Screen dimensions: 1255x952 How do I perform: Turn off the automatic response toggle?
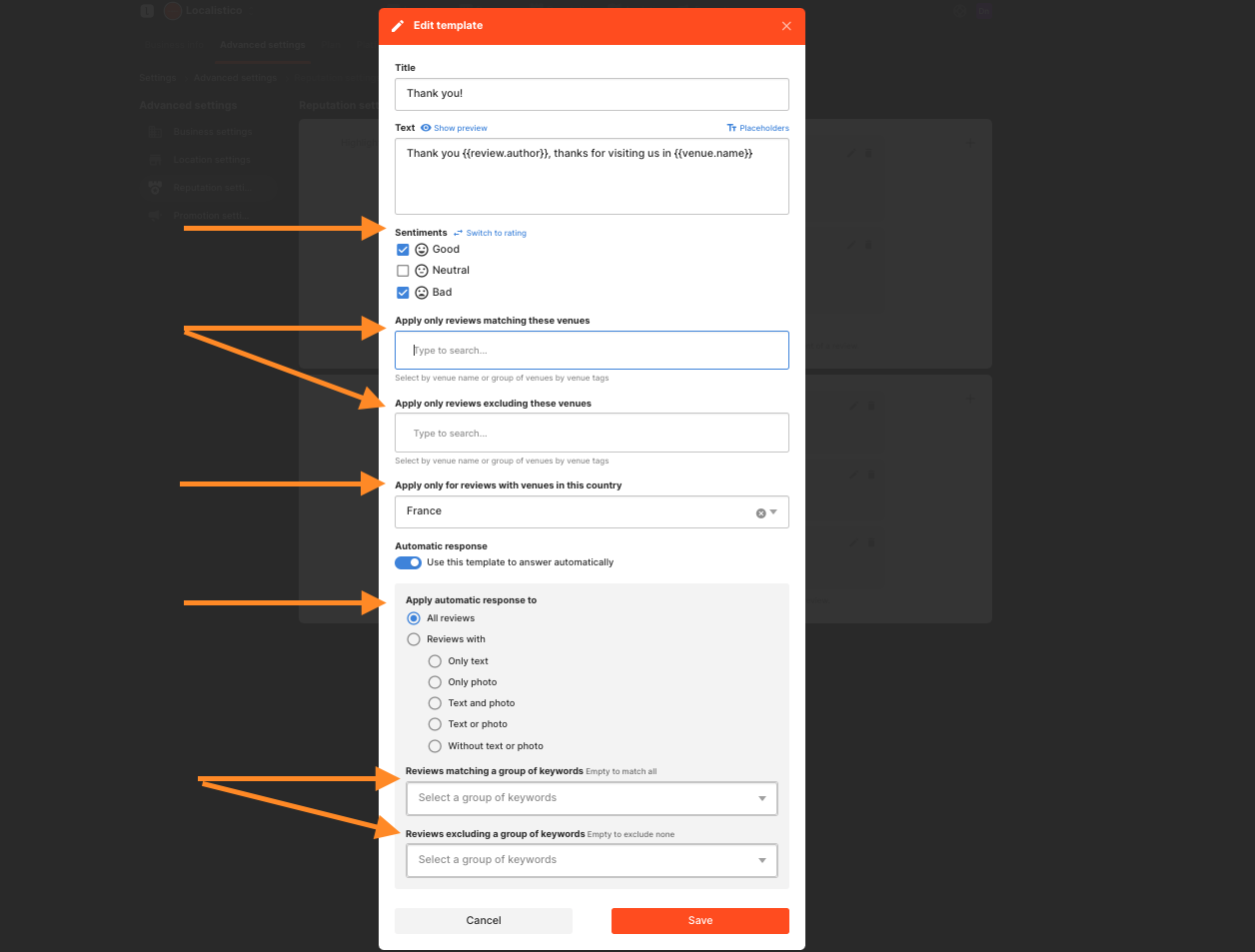[408, 562]
